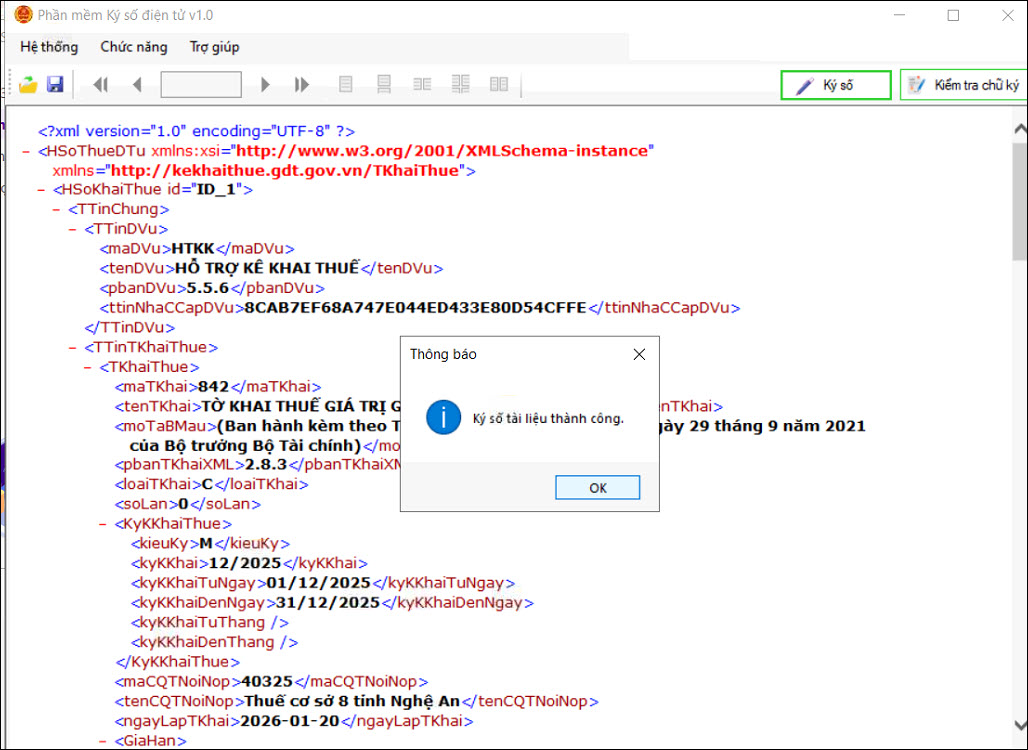The width and height of the screenshot is (1028, 750).
Task: Open the Hệ thống menu
Action: coord(47,47)
